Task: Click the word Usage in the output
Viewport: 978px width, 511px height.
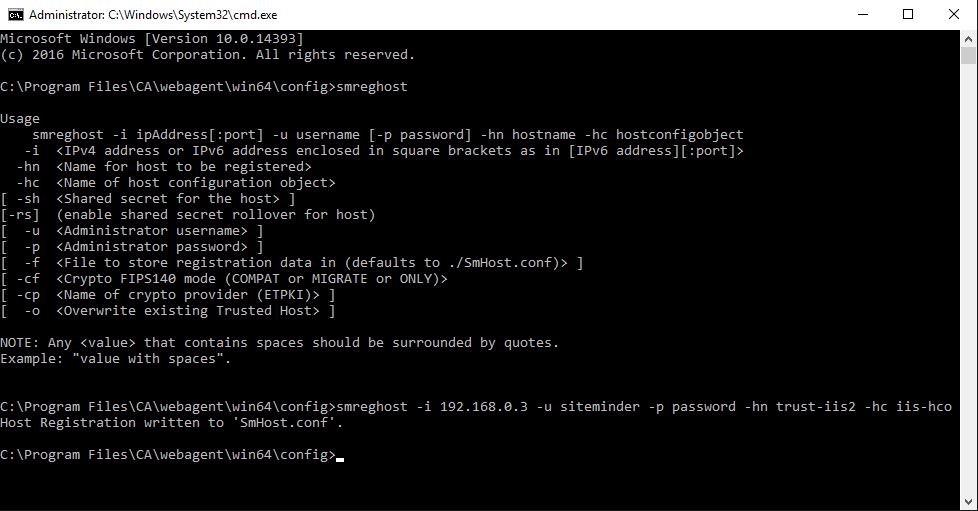Action: click(20, 119)
